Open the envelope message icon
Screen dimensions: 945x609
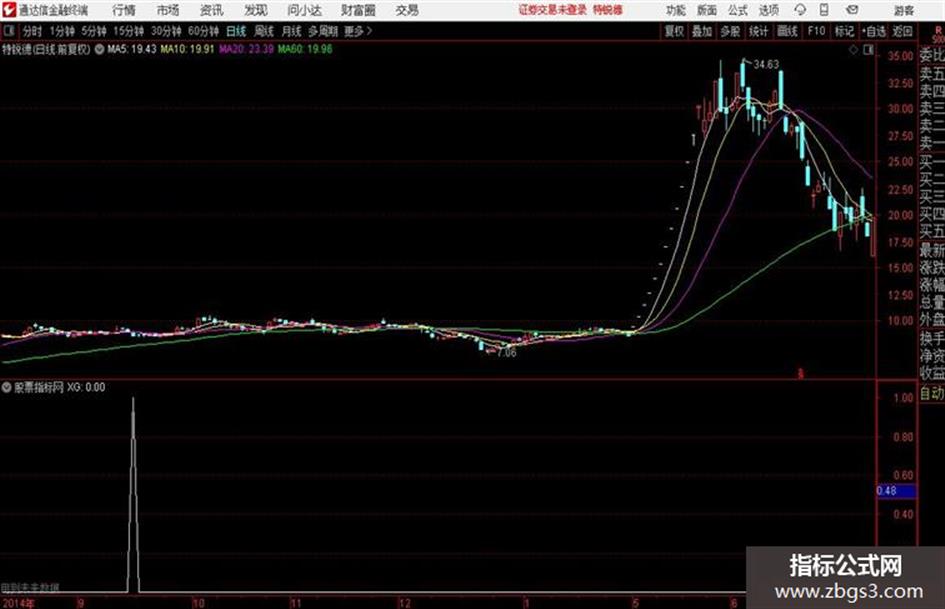tap(852, 10)
